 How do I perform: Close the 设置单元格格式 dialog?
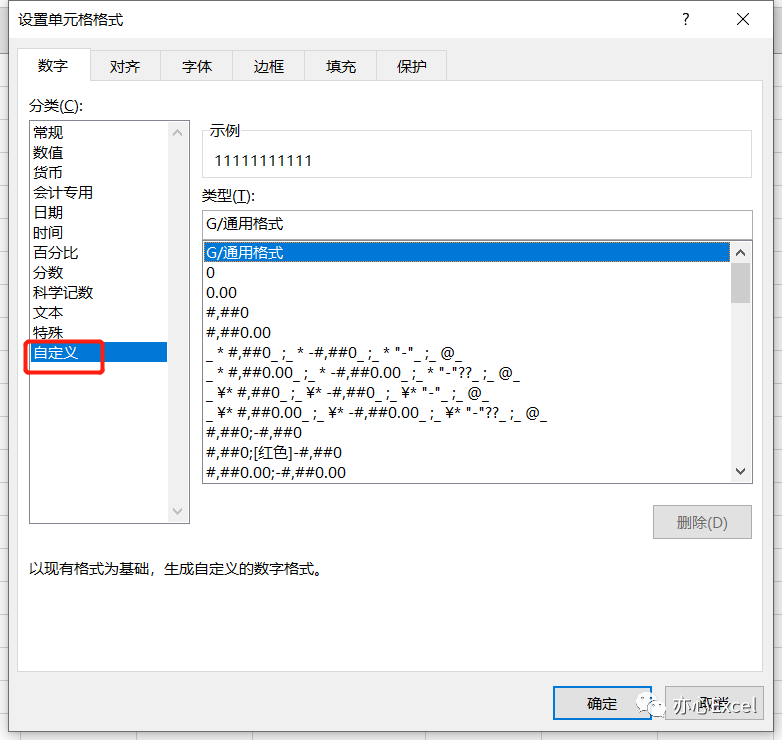tap(743, 19)
